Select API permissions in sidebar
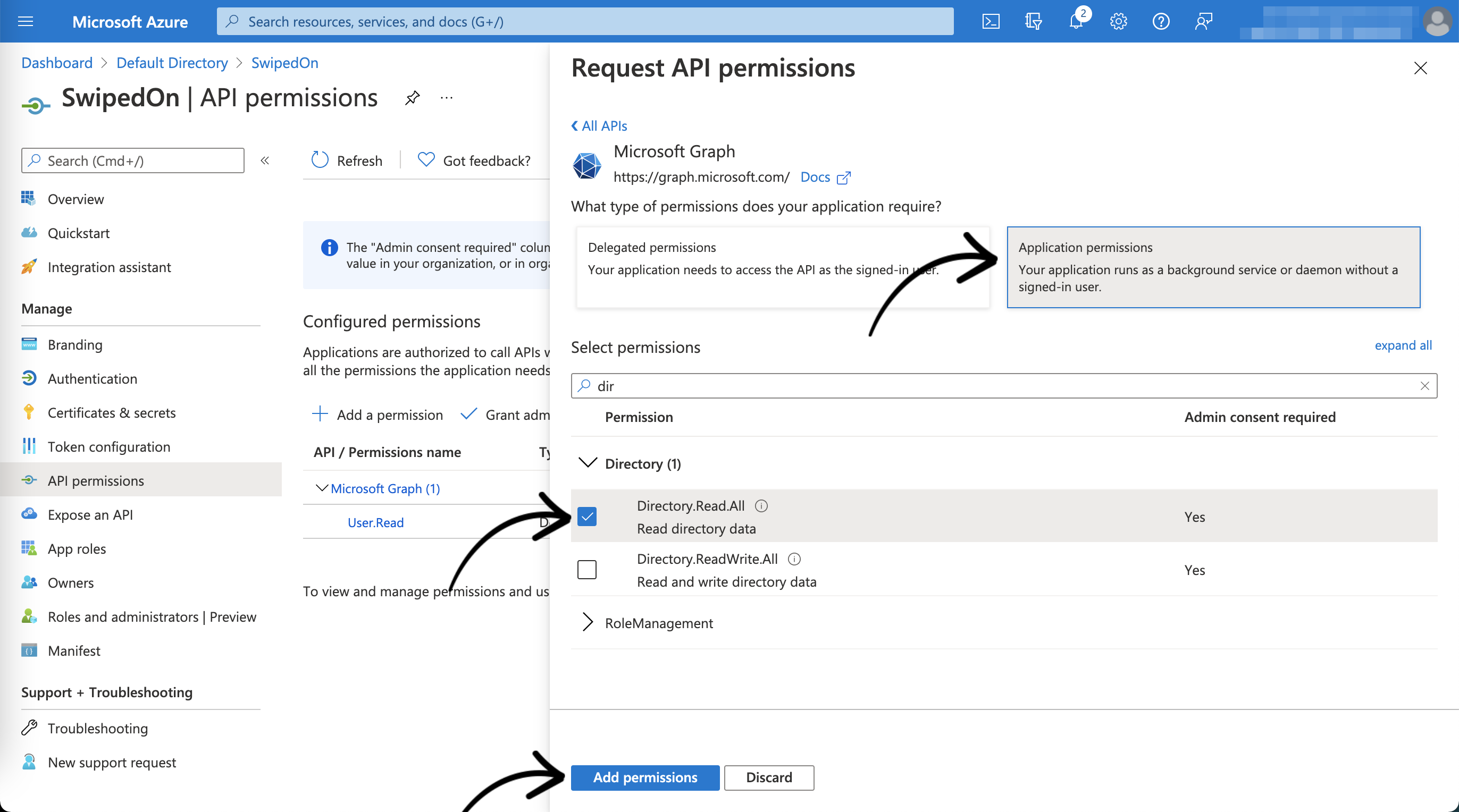Screen dimensions: 1459x812 click(x=140, y=480)
